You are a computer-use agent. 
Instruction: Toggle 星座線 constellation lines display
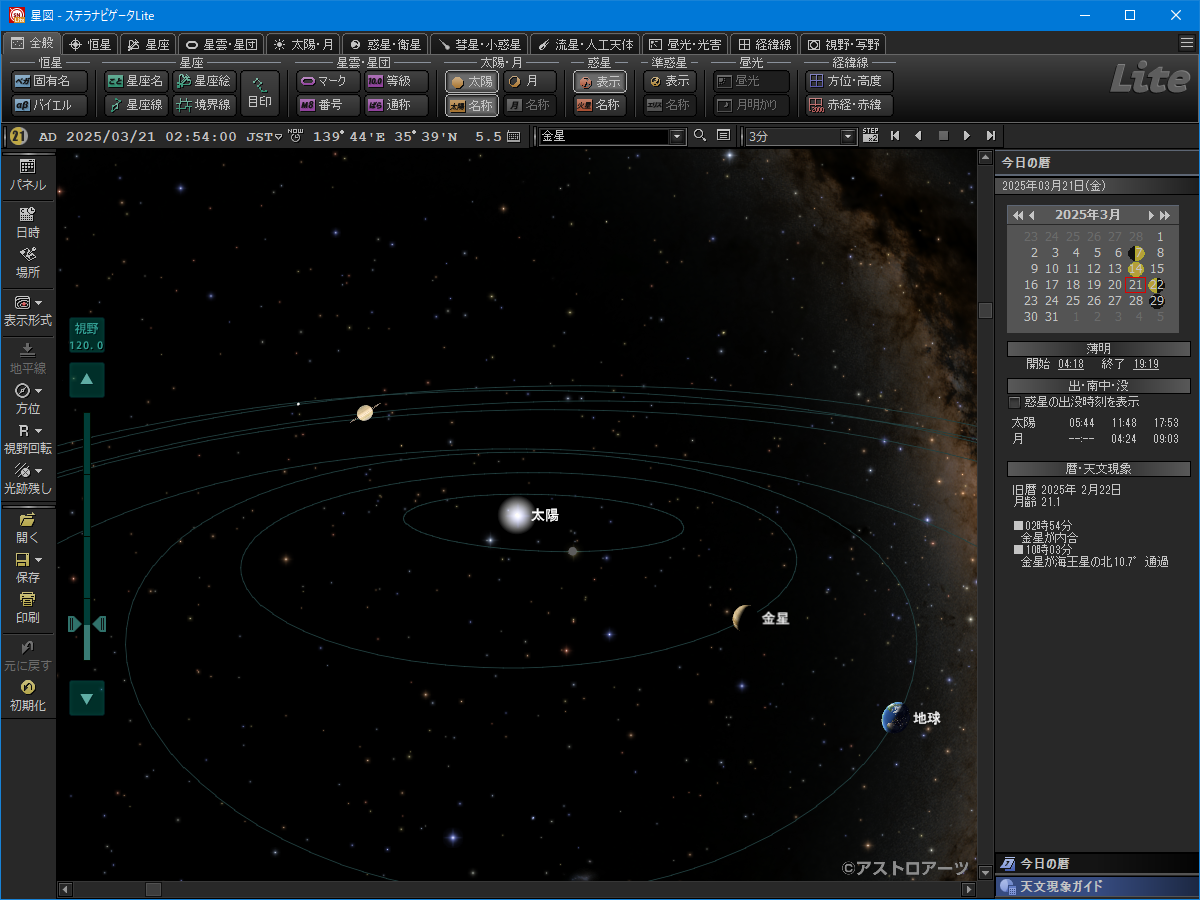pyautogui.click(x=137, y=105)
